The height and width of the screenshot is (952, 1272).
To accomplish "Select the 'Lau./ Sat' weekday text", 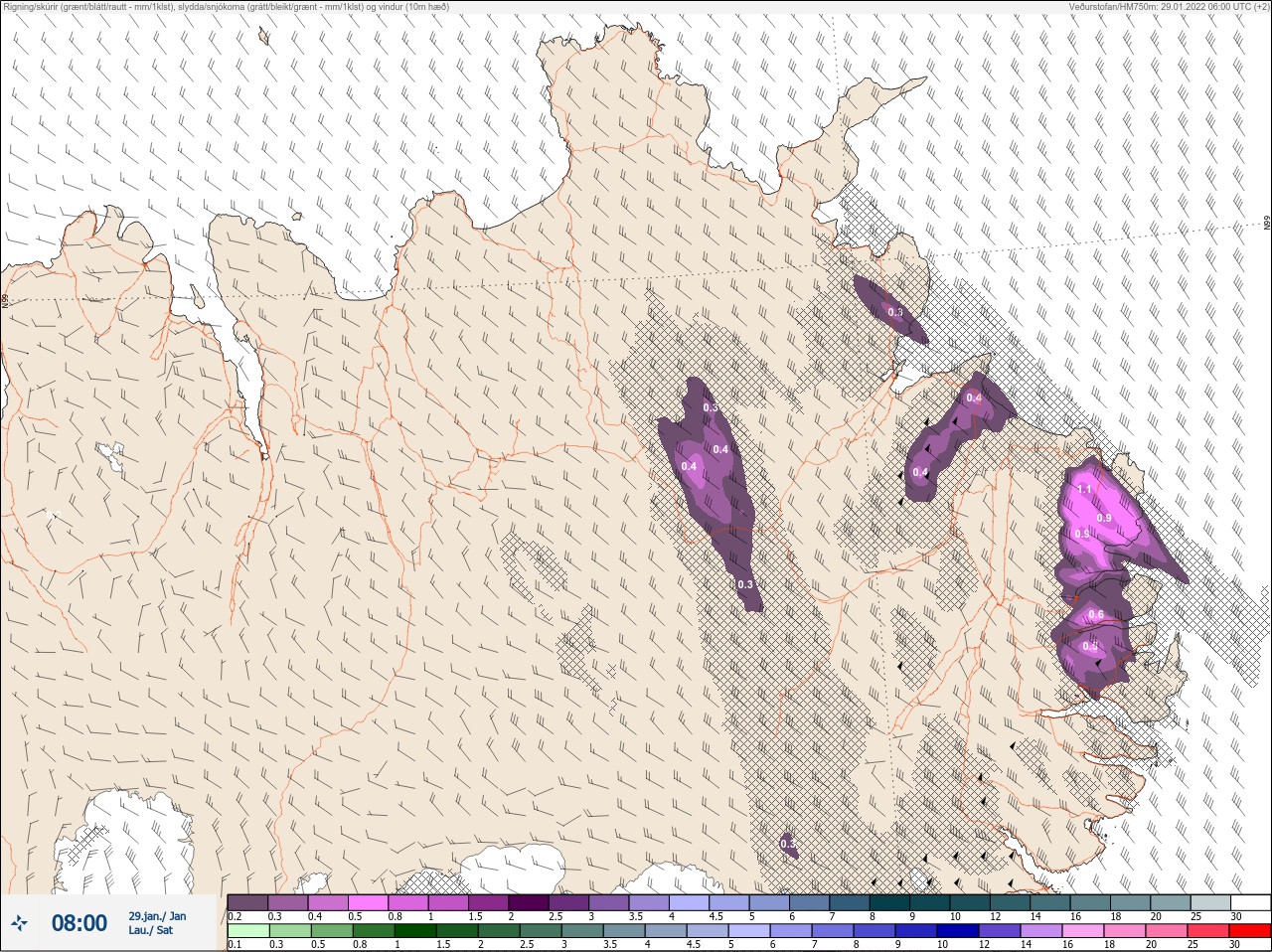I will [x=150, y=930].
